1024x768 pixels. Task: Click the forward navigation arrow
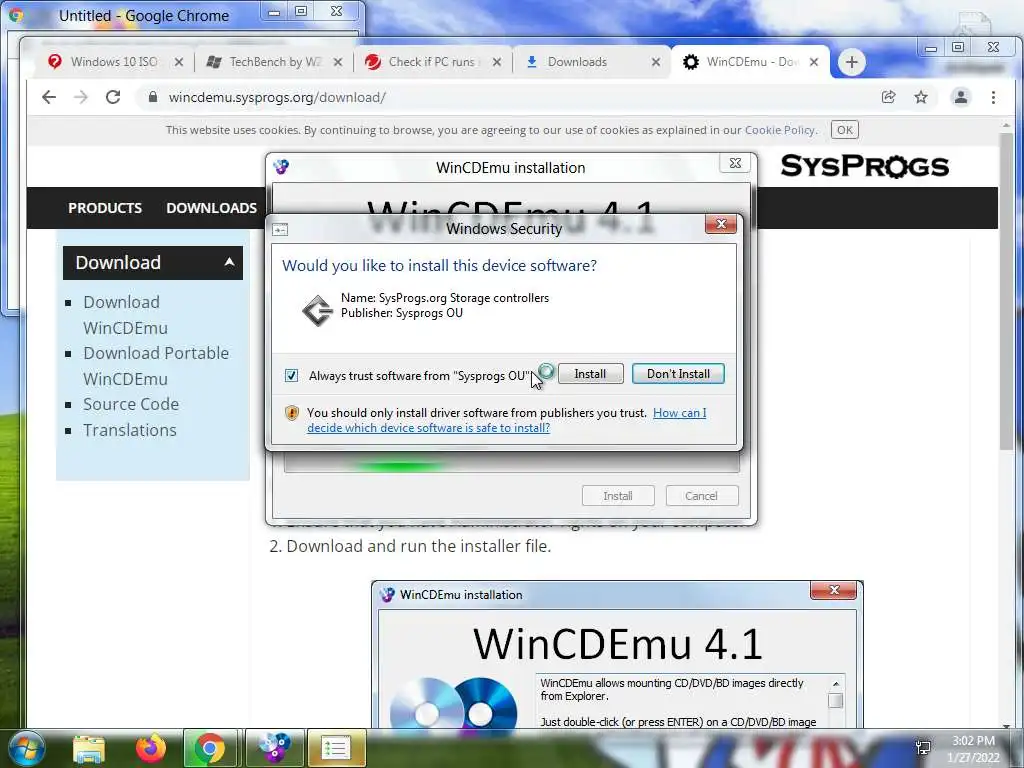(x=81, y=97)
